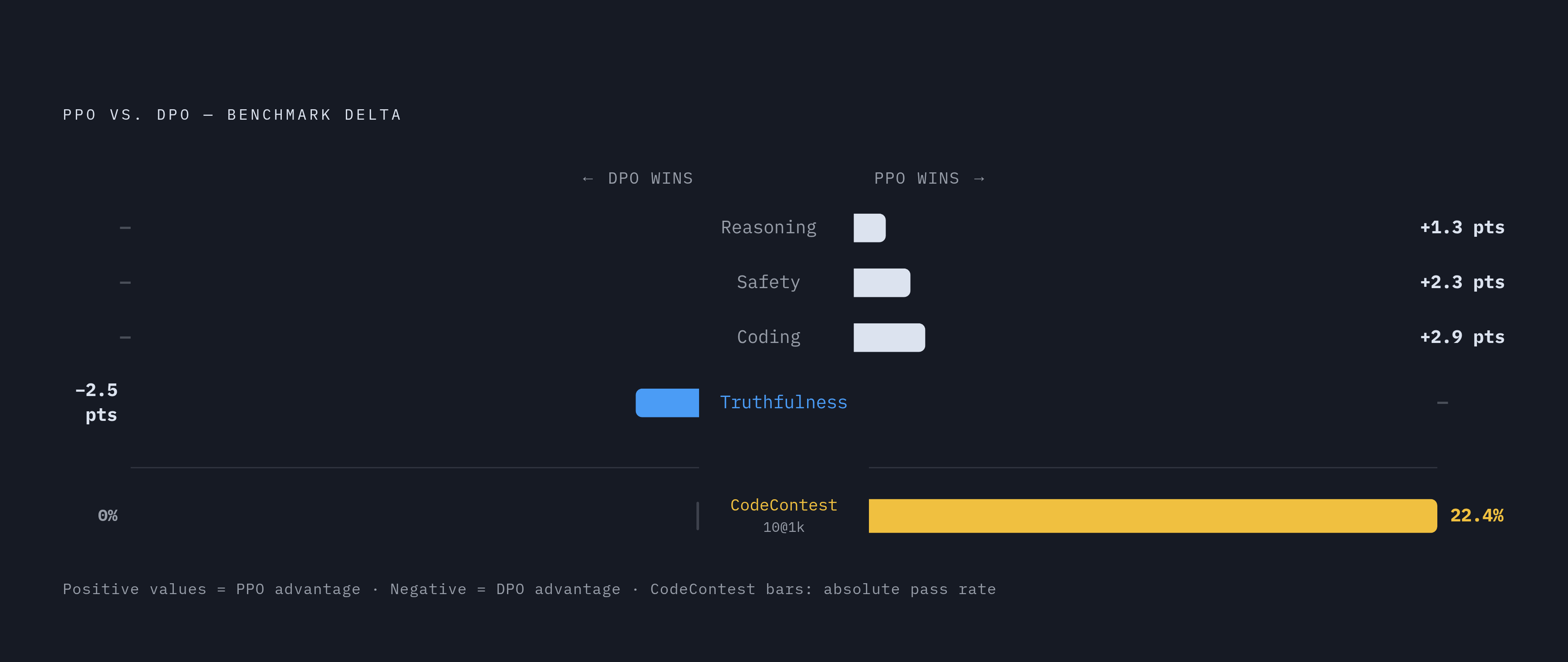Click the Coding delta bar
The height and width of the screenshot is (662, 1568).
(889, 337)
